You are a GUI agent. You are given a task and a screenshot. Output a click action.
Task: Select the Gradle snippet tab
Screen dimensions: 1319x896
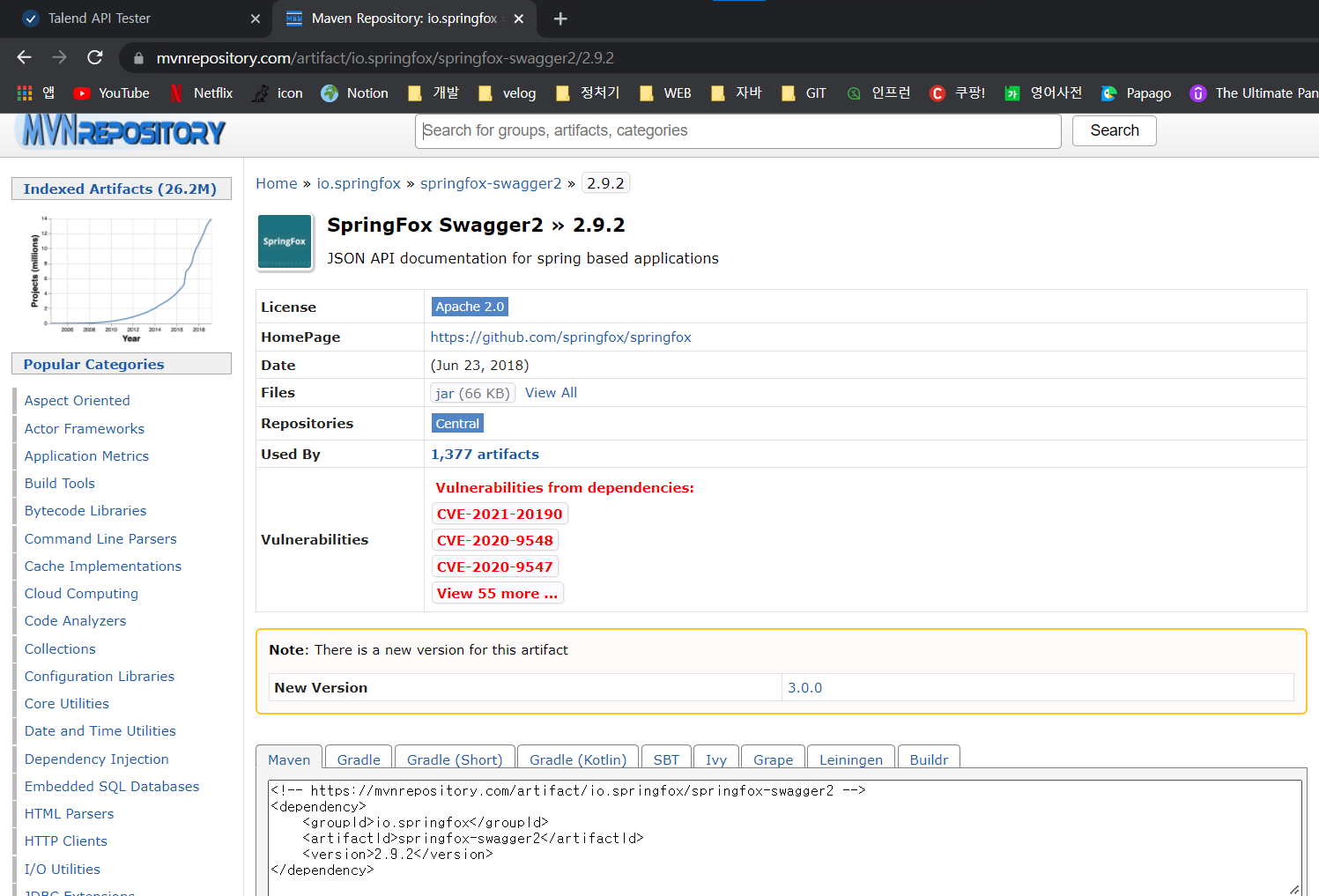(x=359, y=759)
